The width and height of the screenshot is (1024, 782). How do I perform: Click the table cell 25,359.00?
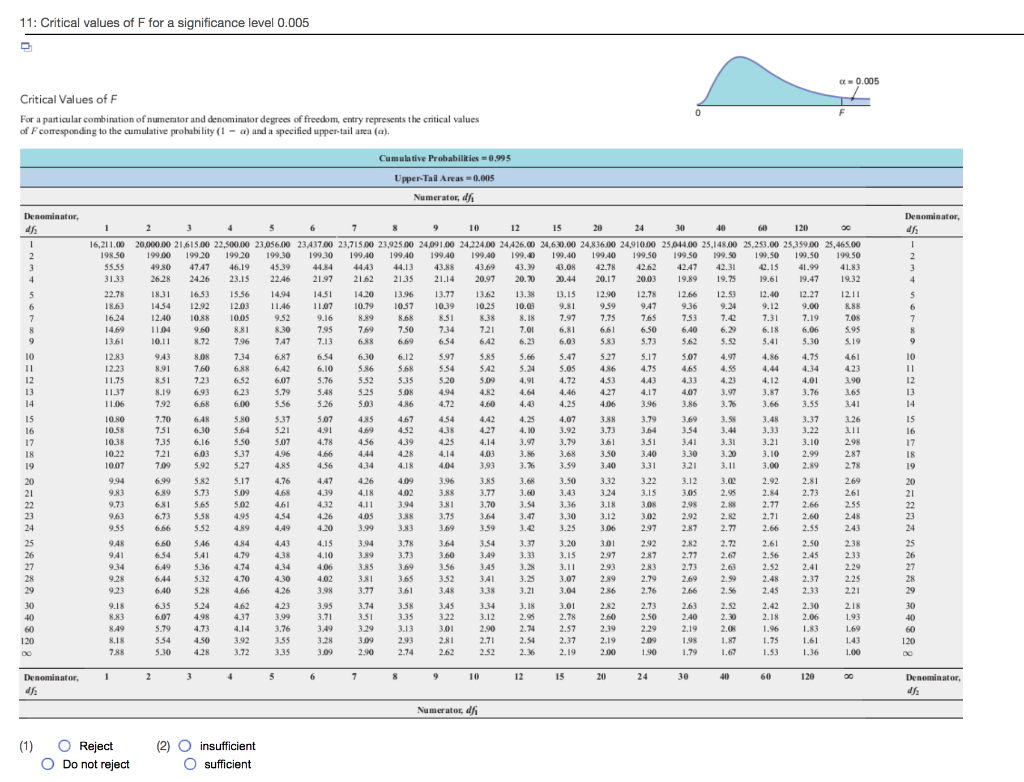[x=802, y=244]
